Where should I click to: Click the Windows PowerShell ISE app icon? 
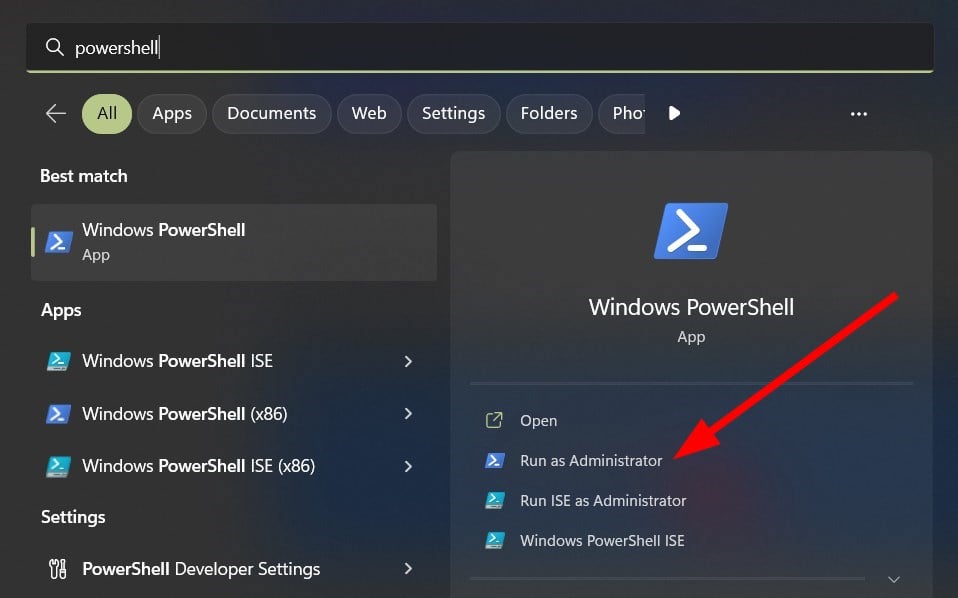[60, 361]
